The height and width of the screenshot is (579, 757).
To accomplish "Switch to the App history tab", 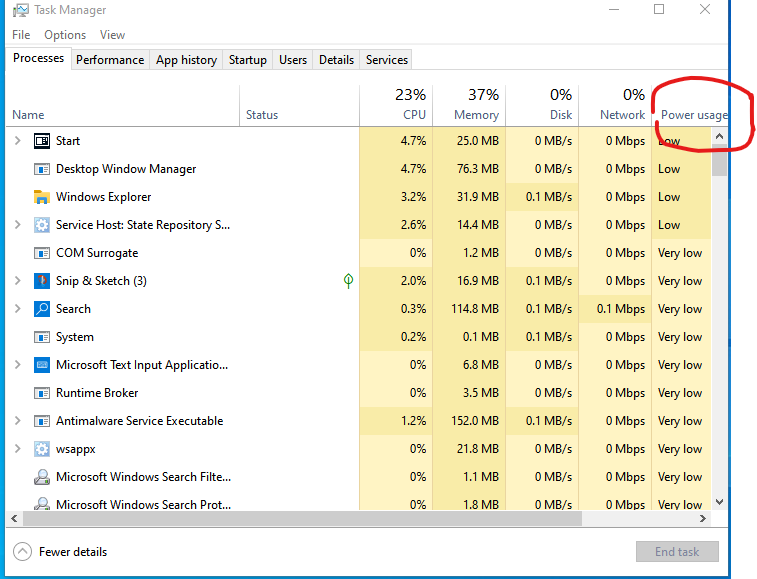I will (186, 60).
